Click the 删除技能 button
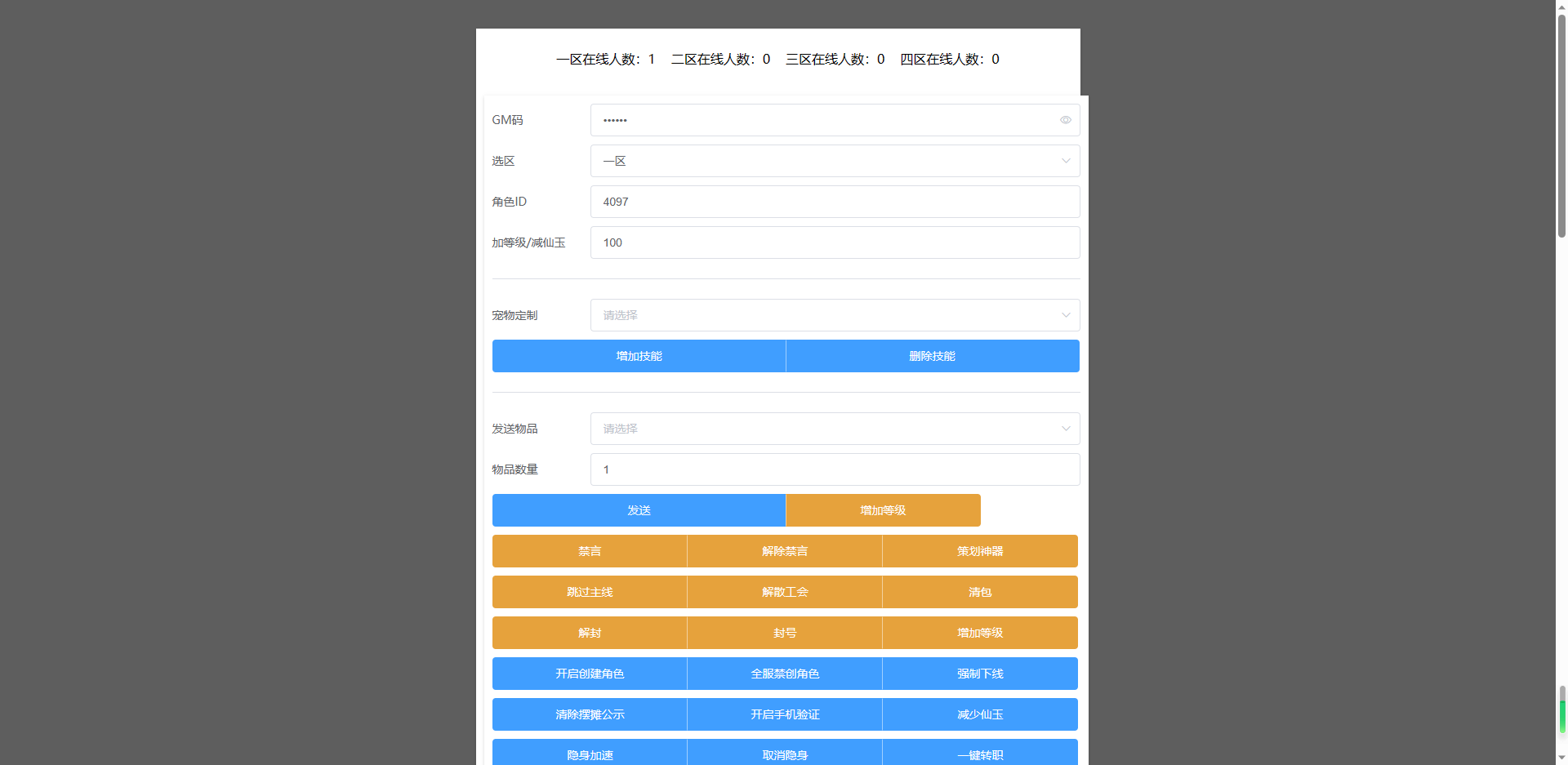Screen dimensions: 1568x765 (933, 356)
